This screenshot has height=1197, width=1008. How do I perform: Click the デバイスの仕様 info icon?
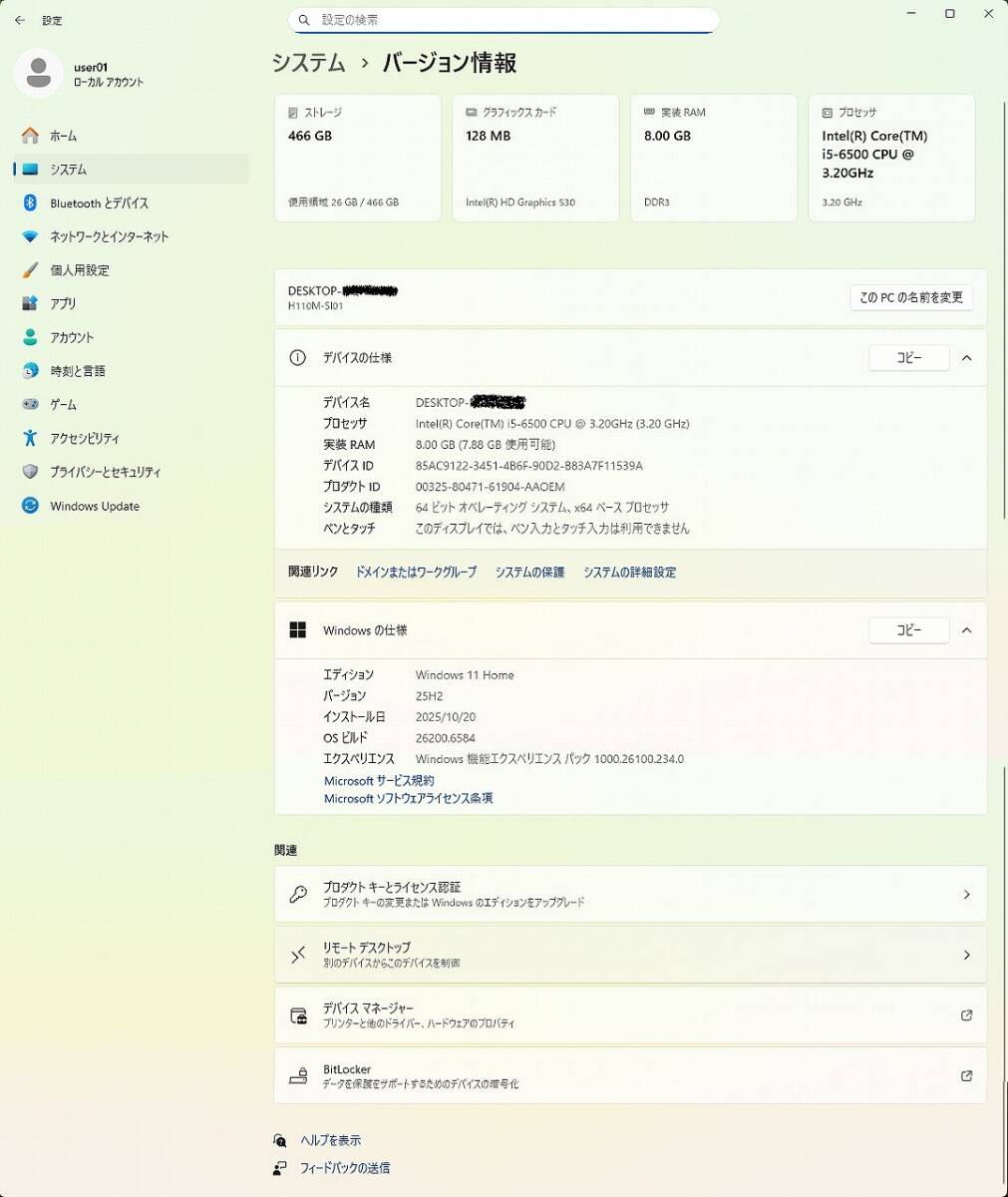(x=297, y=358)
